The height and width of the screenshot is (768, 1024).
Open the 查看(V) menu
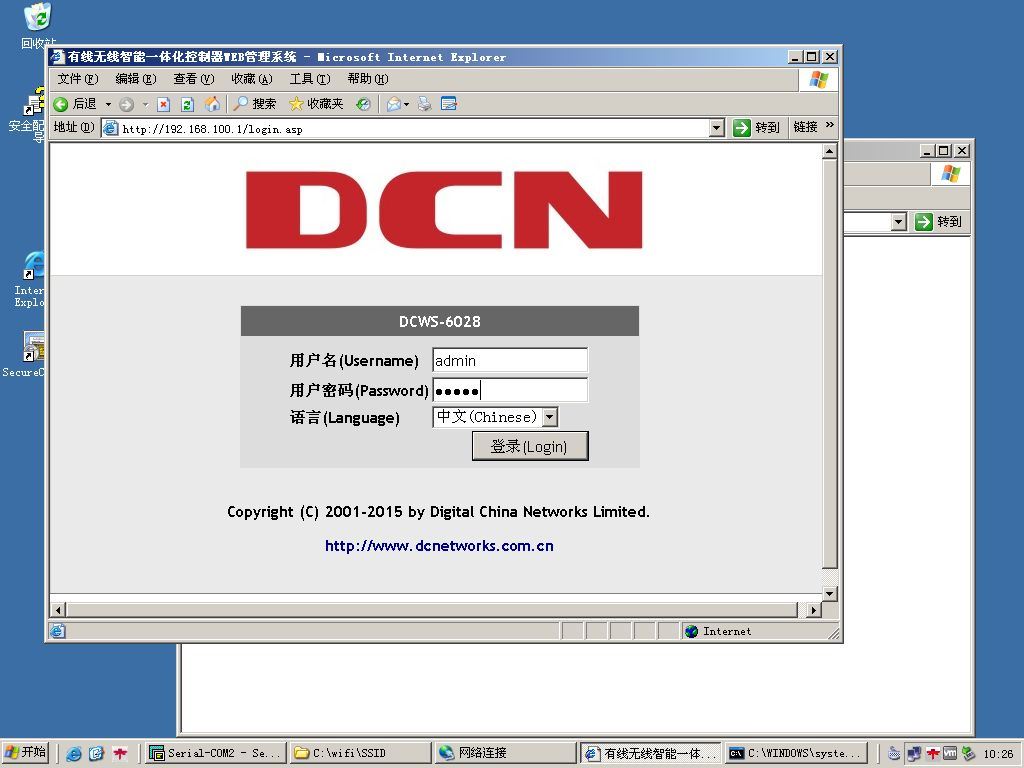point(194,79)
